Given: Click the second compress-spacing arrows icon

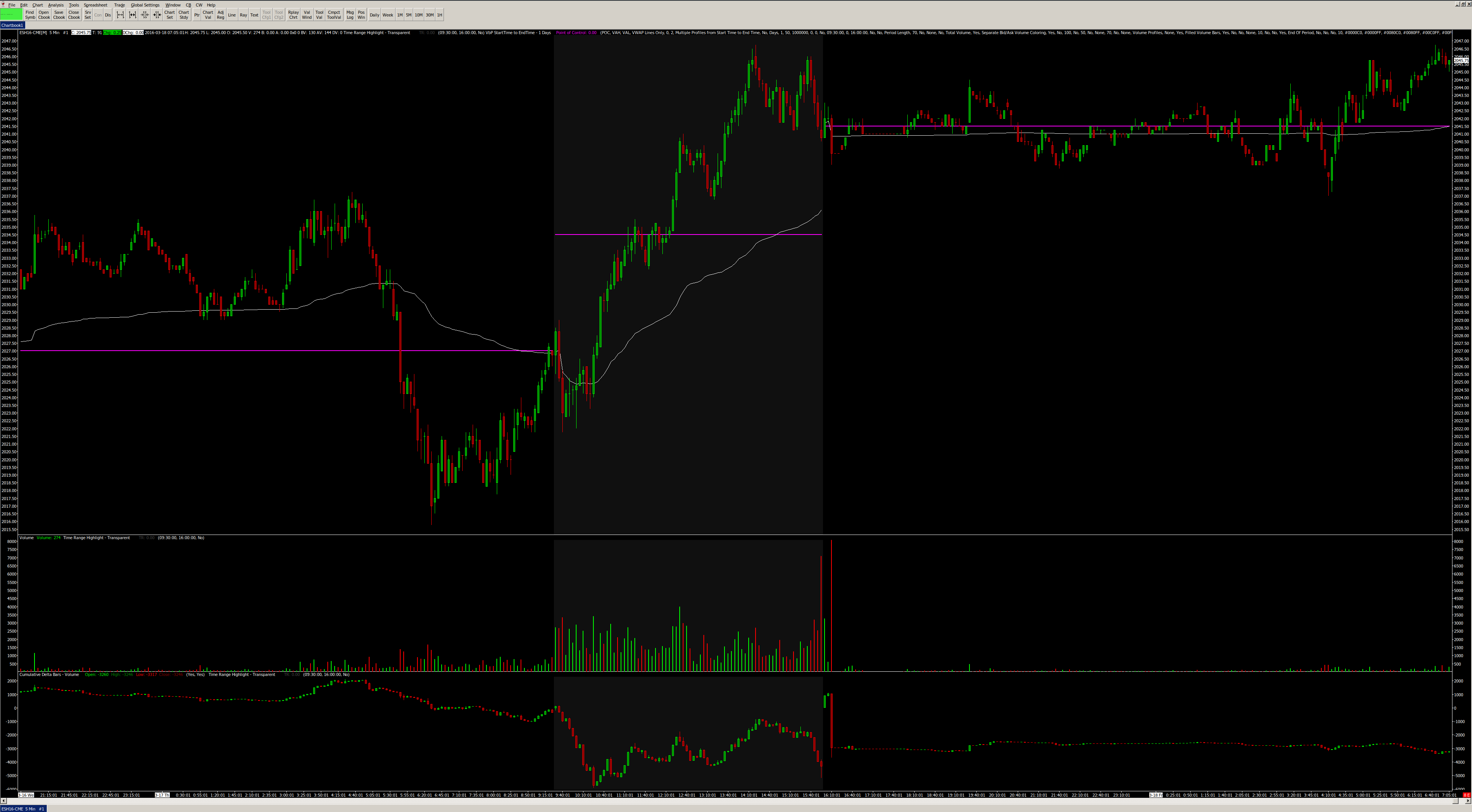Looking at the screenshot, I should point(156,15).
